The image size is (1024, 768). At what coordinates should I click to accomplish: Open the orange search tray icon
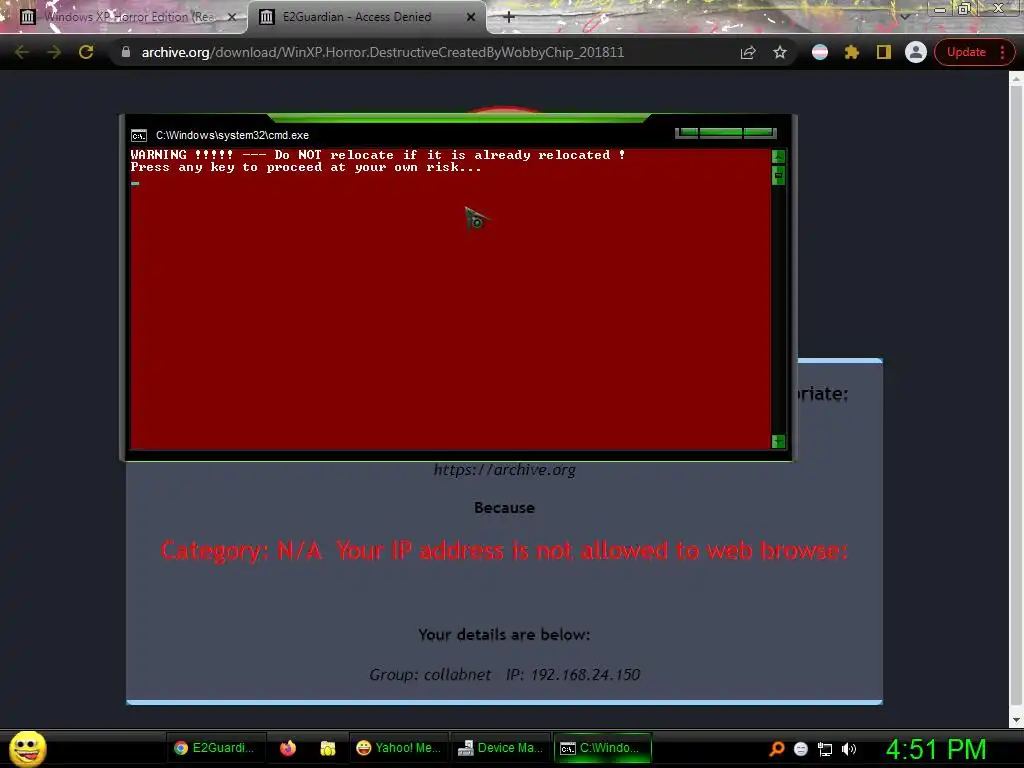coord(776,749)
